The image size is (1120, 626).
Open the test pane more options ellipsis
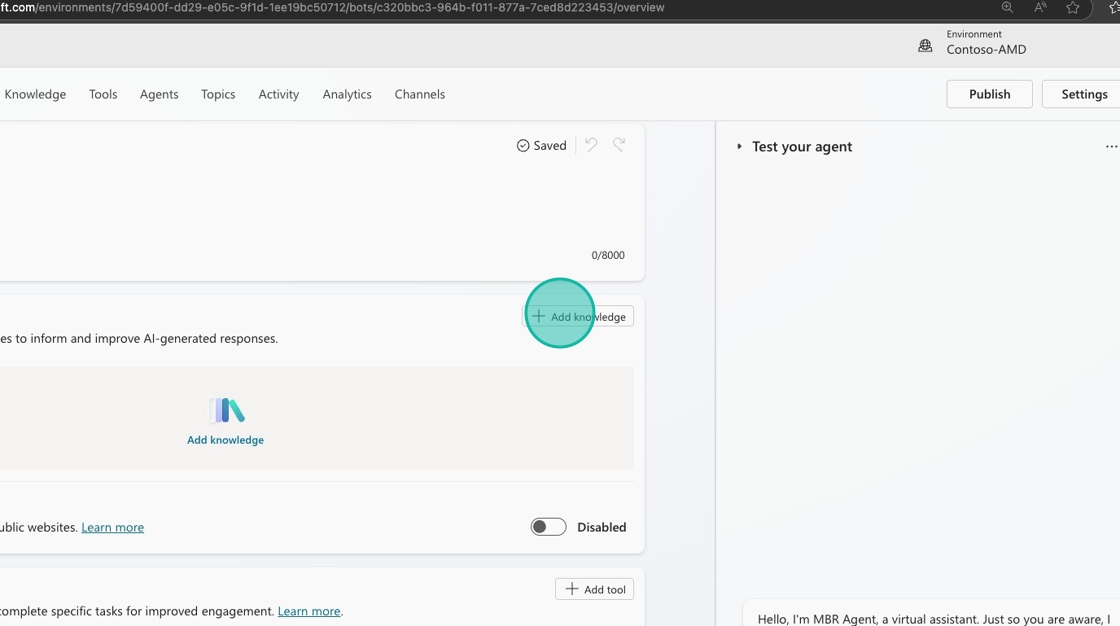click(1110, 147)
